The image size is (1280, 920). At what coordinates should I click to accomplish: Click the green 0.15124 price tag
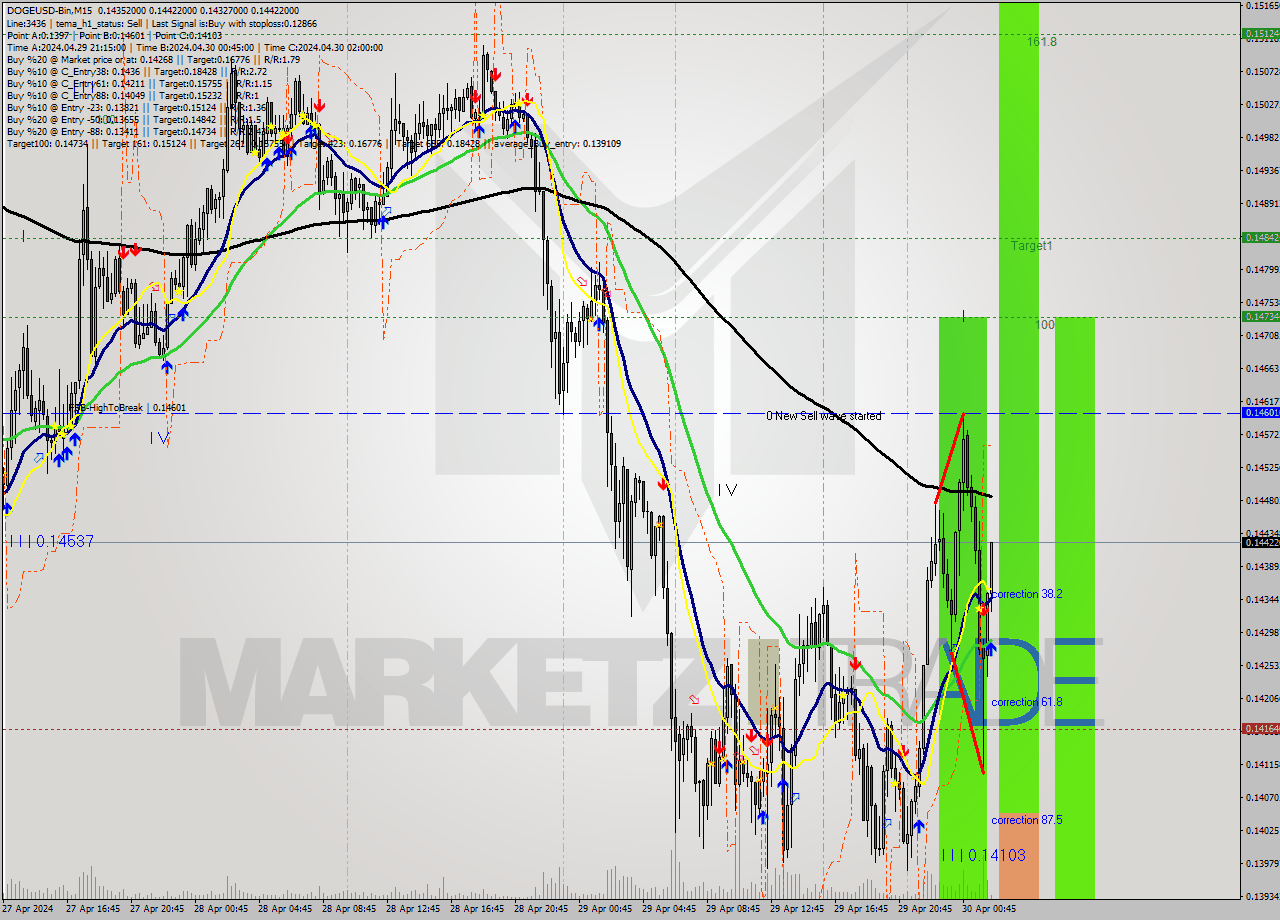[x=1260, y=33]
